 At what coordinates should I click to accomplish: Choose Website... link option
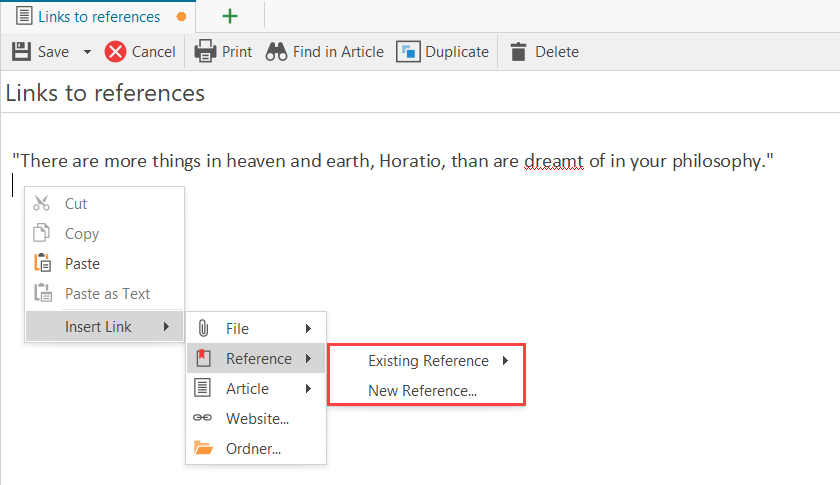tap(257, 419)
